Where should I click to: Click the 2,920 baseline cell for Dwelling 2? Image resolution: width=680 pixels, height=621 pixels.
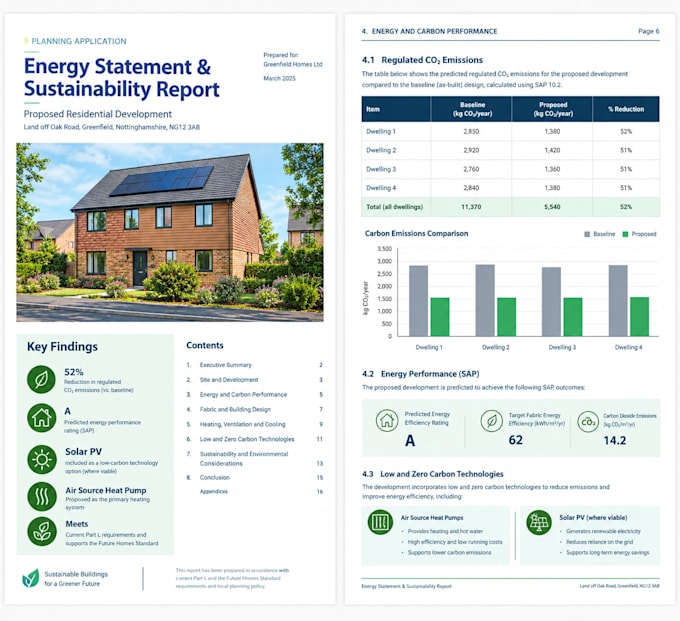pyautogui.click(x=471, y=150)
